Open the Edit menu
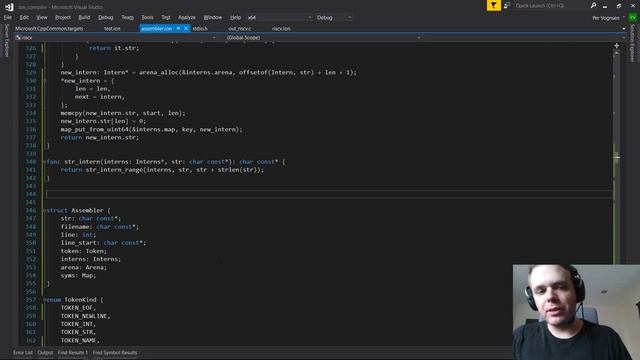This screenshot has width=640, height=360. [x=24, y=18]
